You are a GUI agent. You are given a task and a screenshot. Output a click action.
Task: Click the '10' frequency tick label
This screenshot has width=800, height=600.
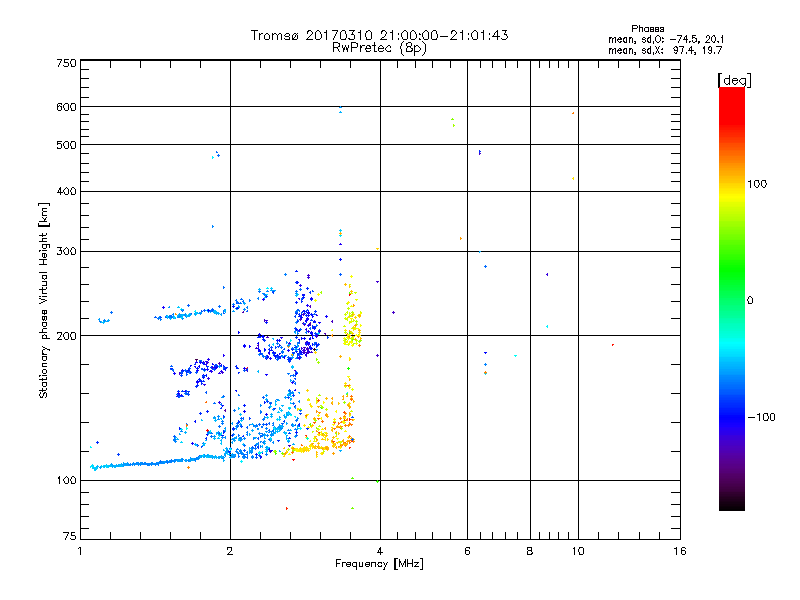pos(578,551)
